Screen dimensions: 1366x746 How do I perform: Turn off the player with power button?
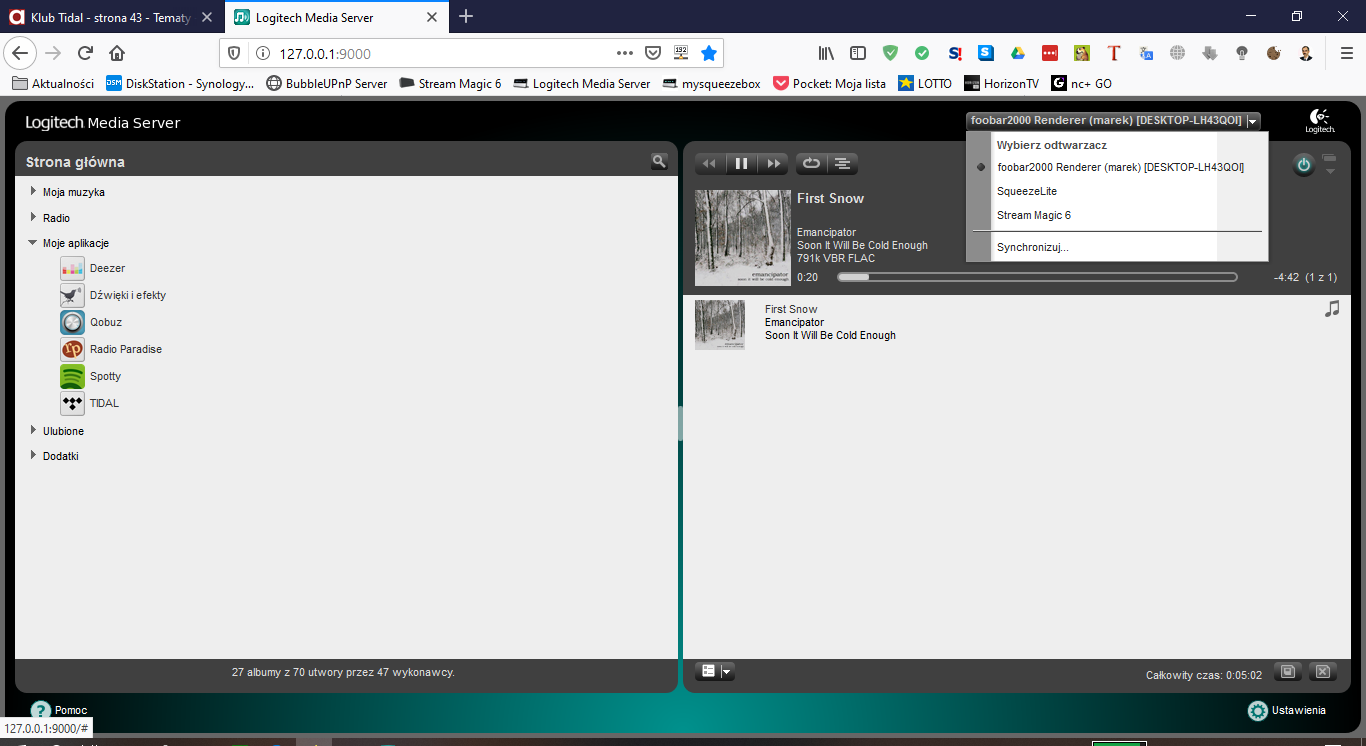tap(1303, 165)
